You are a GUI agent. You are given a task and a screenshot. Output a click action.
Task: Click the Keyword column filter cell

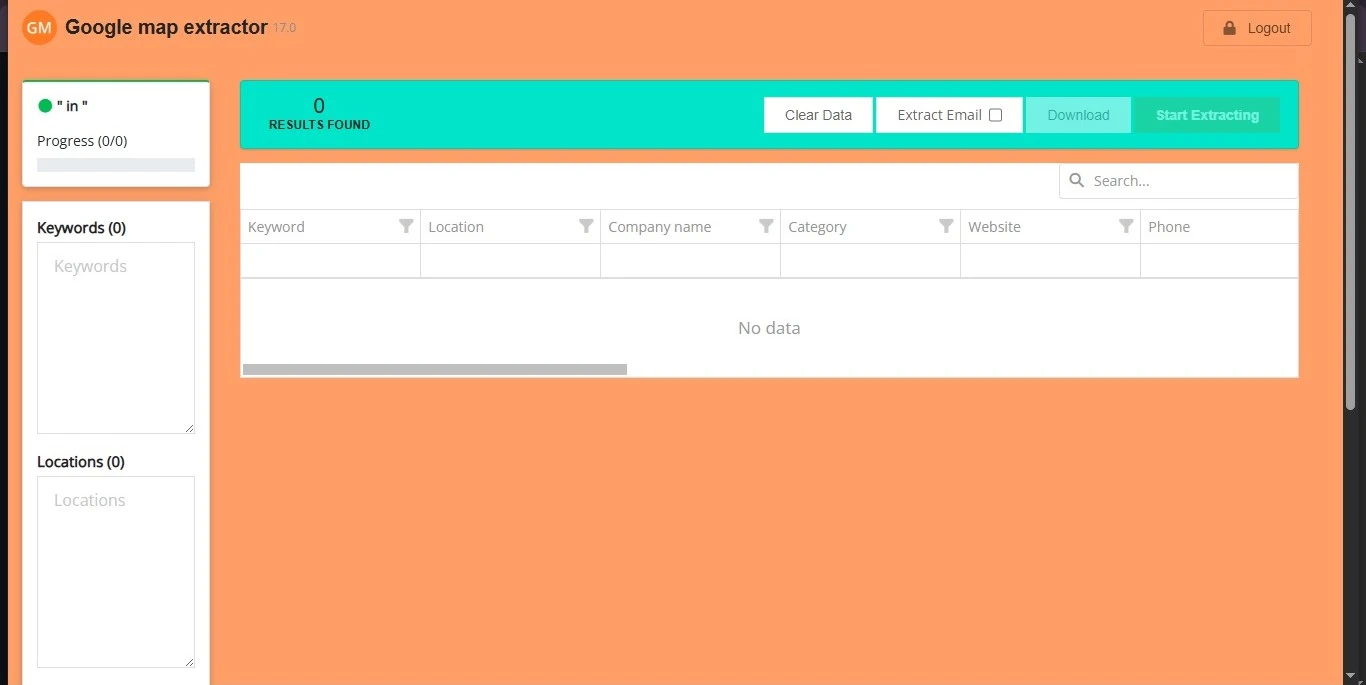click(x=330, y=261)
